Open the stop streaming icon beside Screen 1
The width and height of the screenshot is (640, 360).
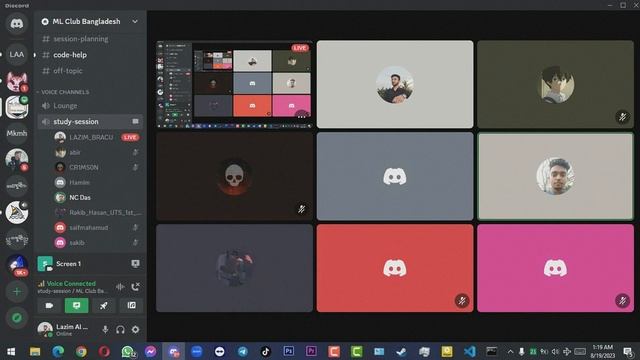[136, 264]
